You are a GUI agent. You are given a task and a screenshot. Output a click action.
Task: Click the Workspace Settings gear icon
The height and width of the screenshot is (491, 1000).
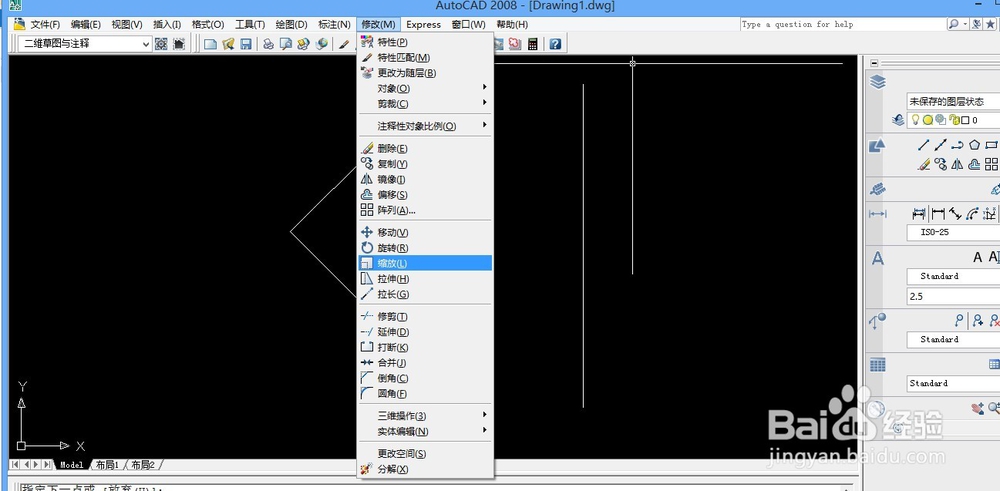(x=161, y=44)
